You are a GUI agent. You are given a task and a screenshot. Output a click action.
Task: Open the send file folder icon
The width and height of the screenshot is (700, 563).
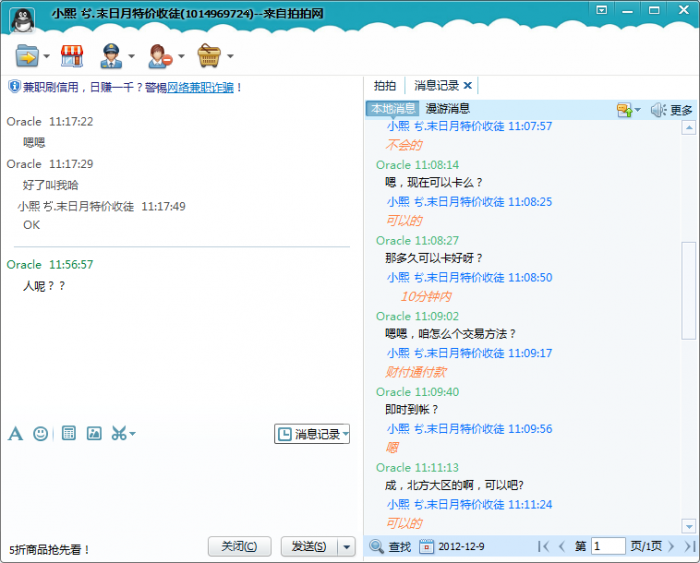[26, 56]
